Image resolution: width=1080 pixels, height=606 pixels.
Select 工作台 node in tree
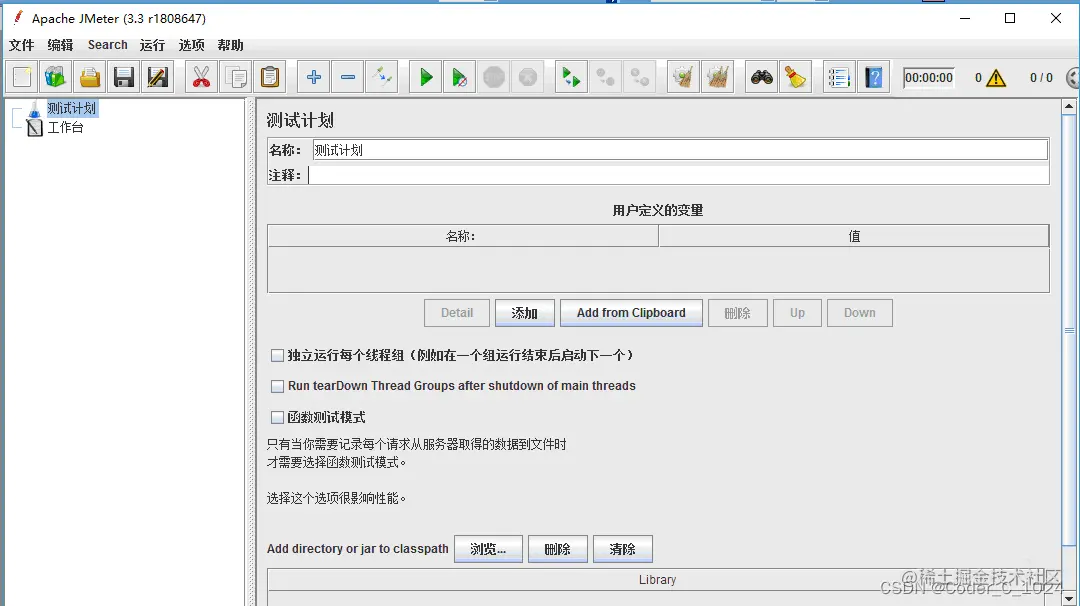coord(65,127)
